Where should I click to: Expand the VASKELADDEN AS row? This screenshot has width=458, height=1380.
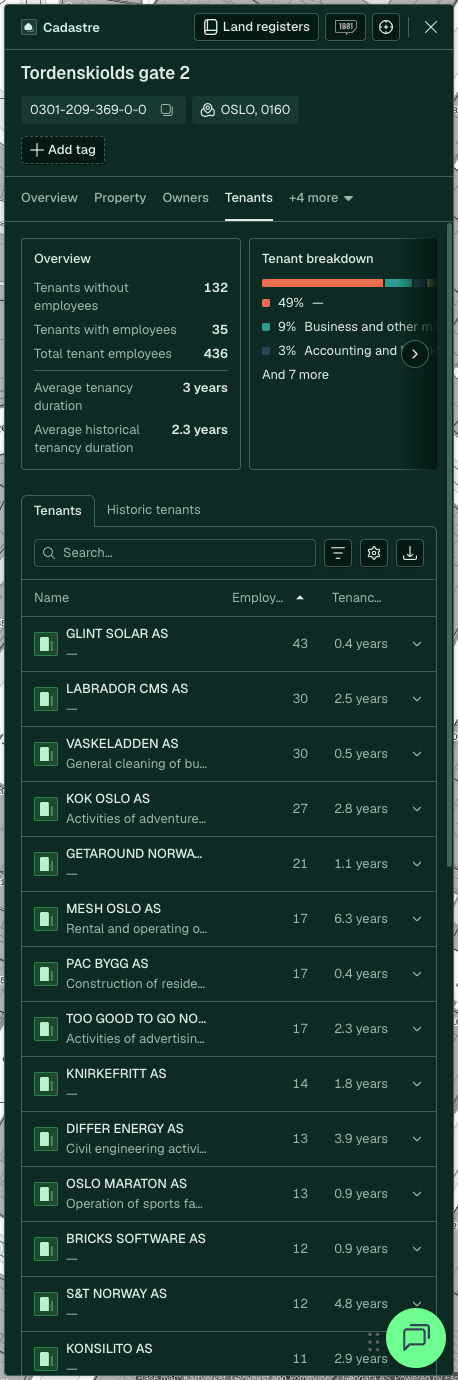(x=417, y=754)
